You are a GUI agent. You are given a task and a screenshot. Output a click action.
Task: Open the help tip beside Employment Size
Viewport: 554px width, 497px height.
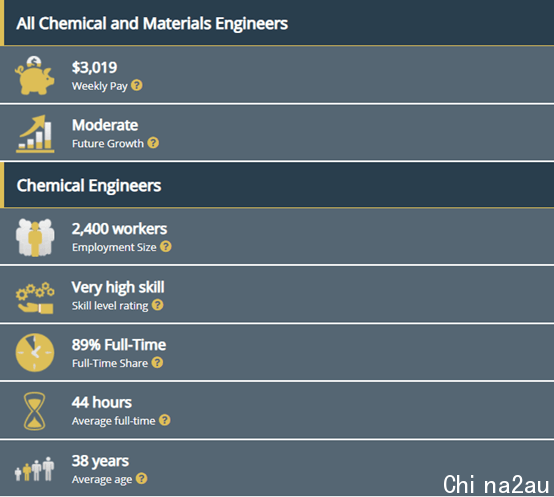coord(166,246)
